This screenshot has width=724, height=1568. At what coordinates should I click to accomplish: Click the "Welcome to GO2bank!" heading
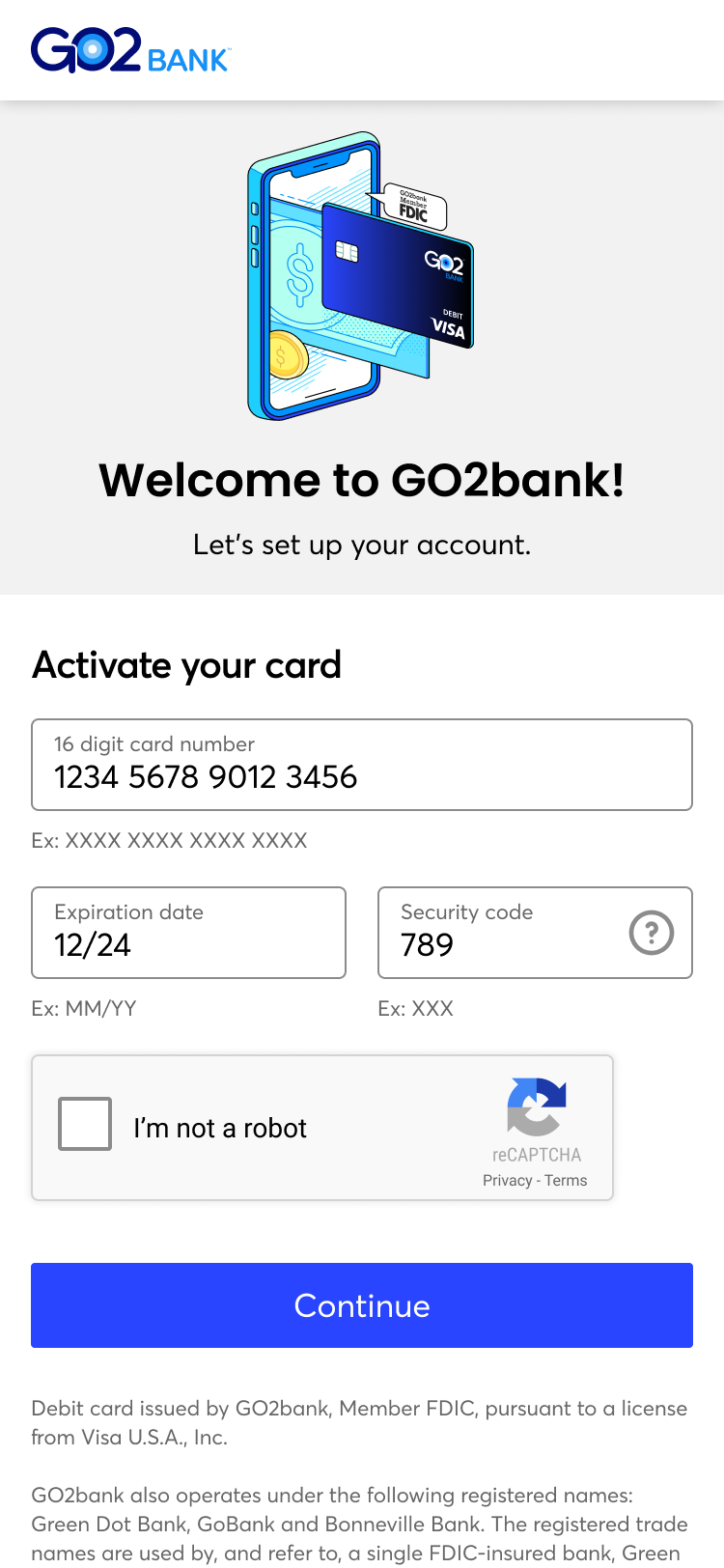pos(362,480)
